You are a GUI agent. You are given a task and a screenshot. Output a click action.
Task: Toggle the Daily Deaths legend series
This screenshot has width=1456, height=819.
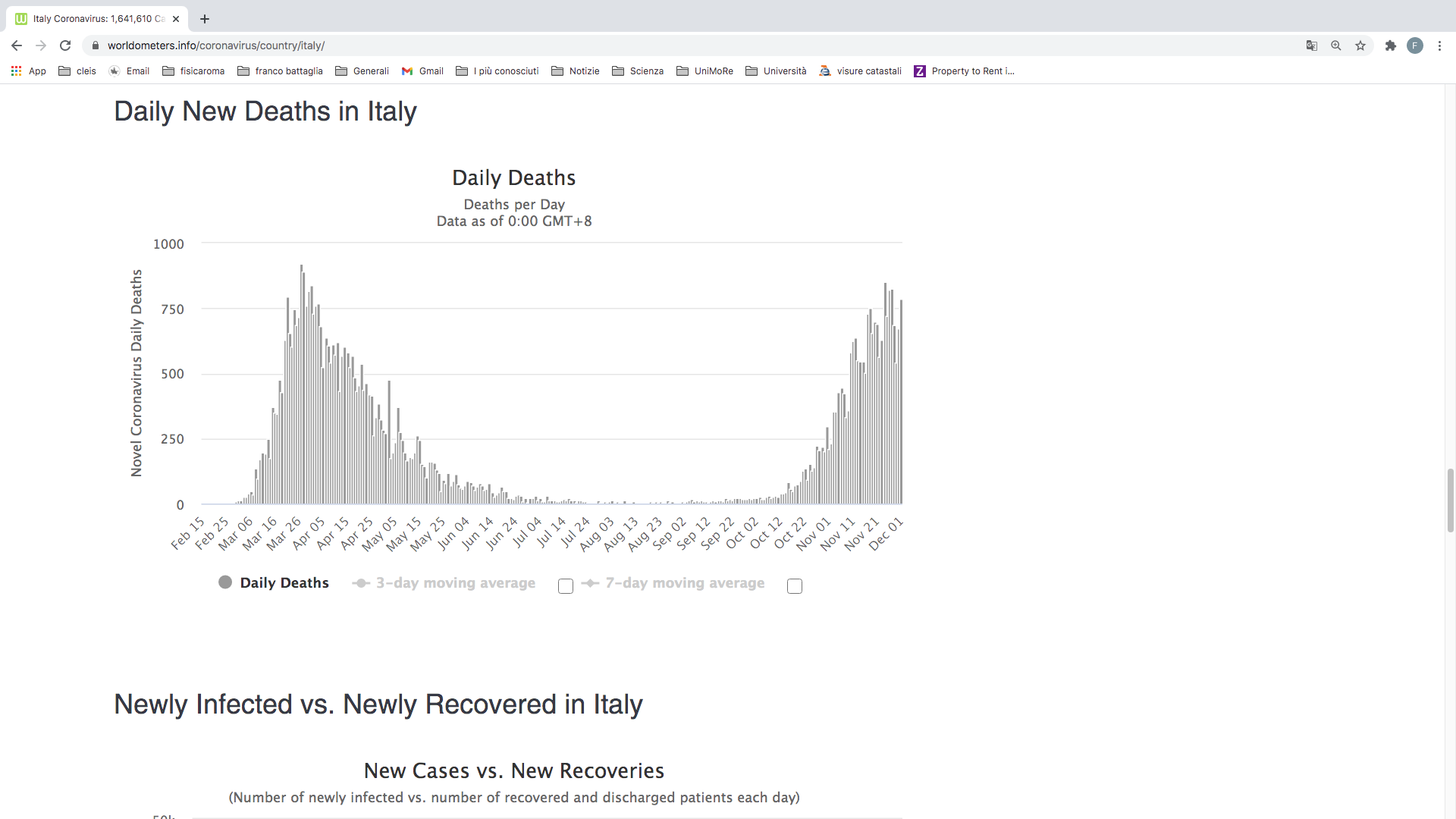[x=273, y=582]
